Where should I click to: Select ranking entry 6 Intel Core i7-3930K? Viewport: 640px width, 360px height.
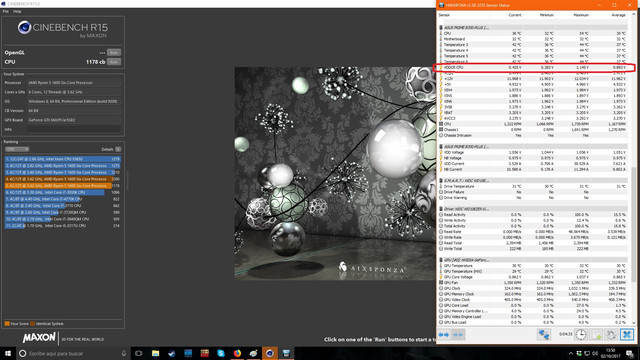coord(62,192)
